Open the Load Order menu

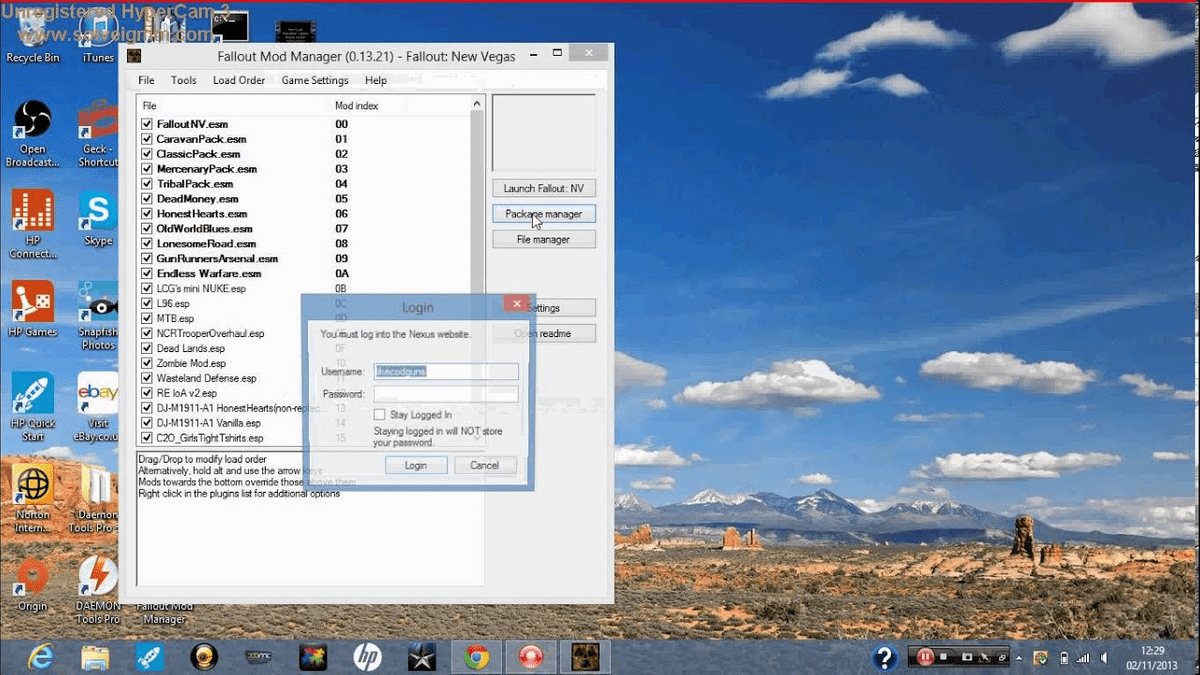click(239, 80)
